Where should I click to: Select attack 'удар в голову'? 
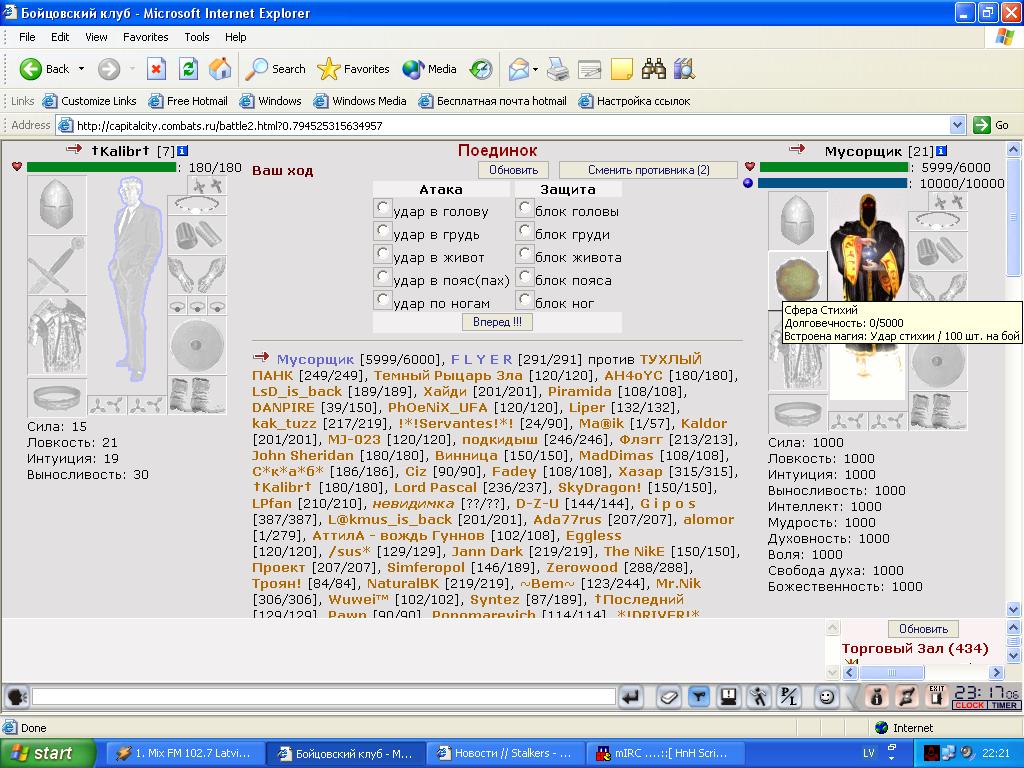pos(383,208)
